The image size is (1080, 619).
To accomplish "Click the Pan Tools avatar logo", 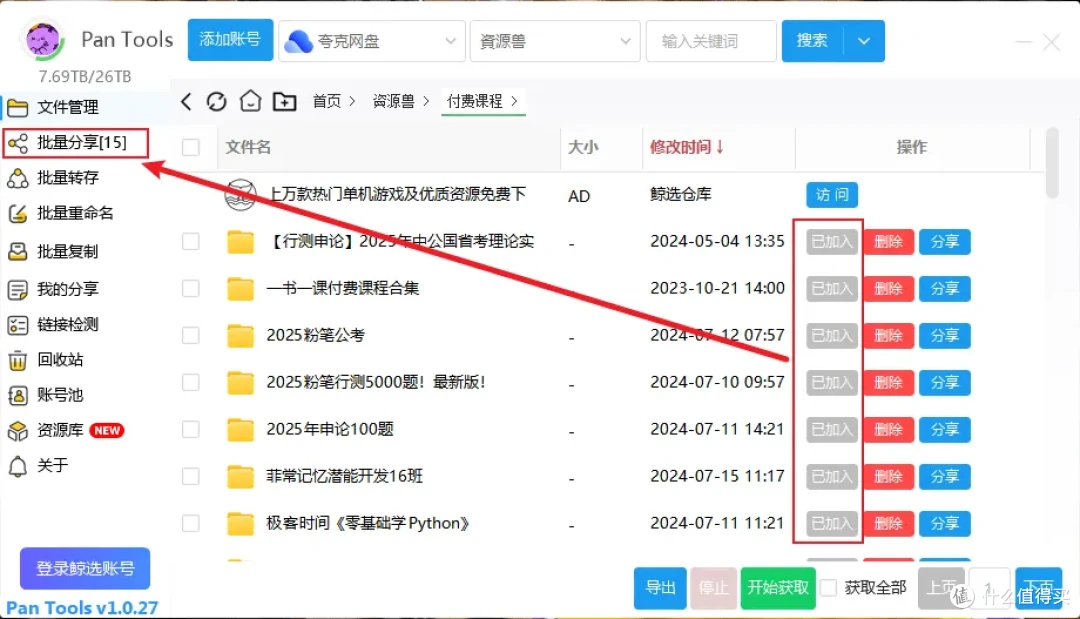I will pyautogui.click(x=44, y=40).
